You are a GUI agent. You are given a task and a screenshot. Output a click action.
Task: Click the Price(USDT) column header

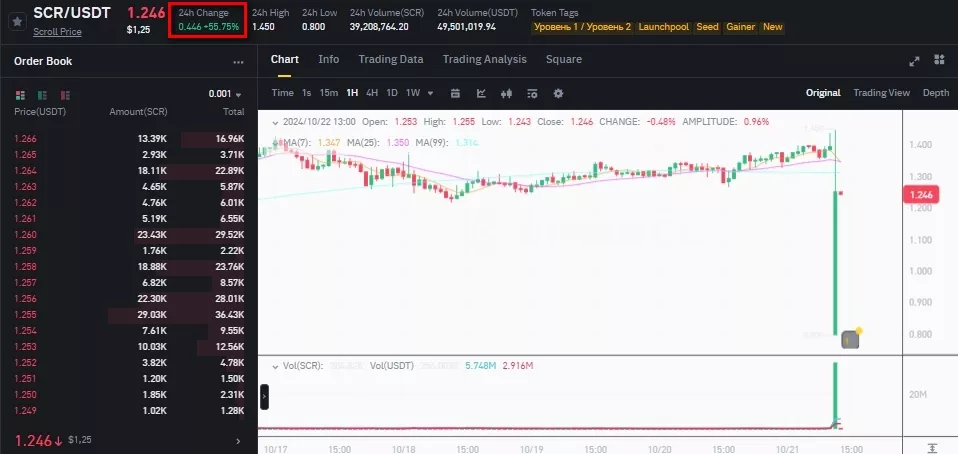coord(40,112)
